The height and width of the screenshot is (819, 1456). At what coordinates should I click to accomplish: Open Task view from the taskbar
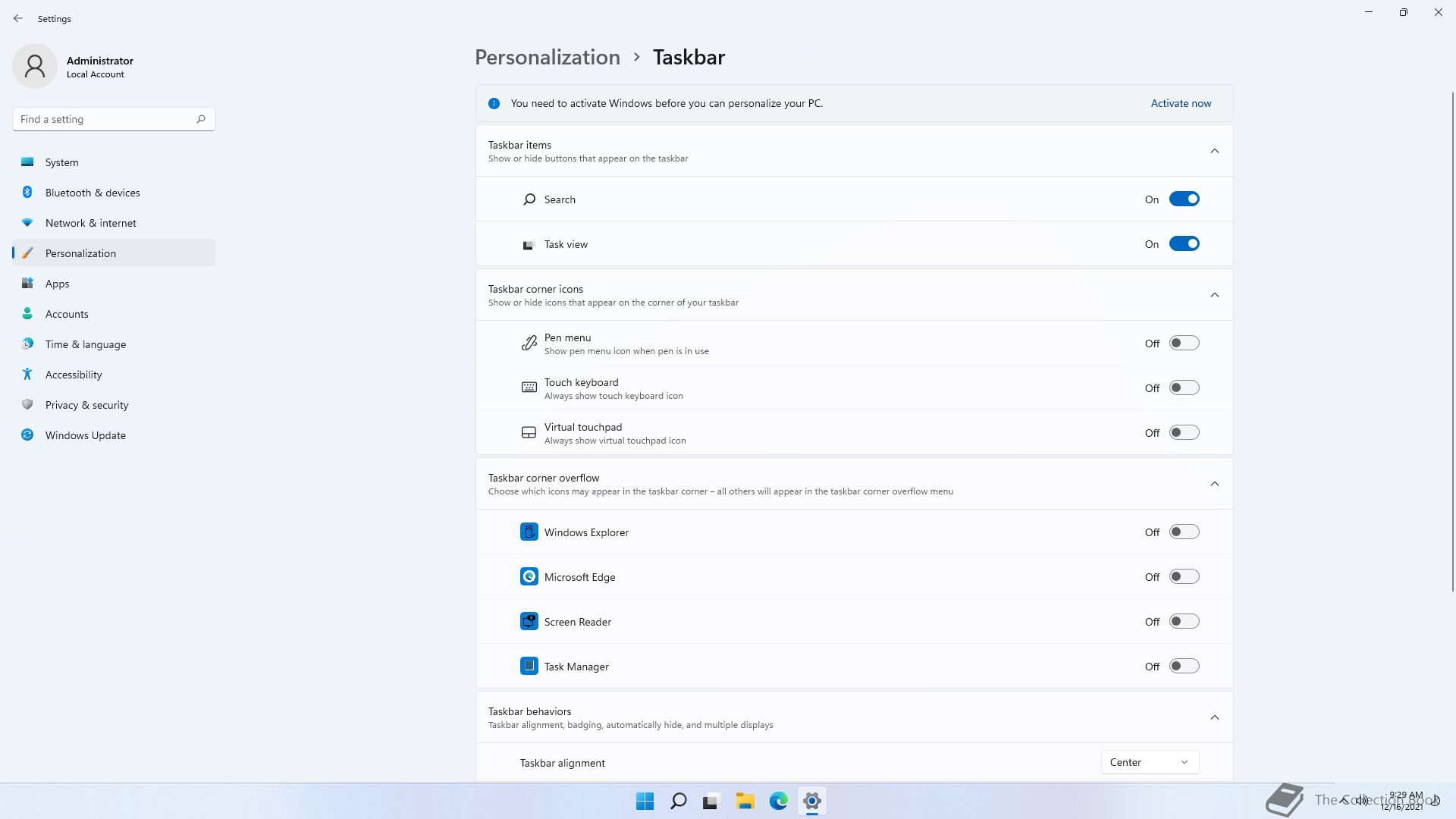tap(711, 801)
